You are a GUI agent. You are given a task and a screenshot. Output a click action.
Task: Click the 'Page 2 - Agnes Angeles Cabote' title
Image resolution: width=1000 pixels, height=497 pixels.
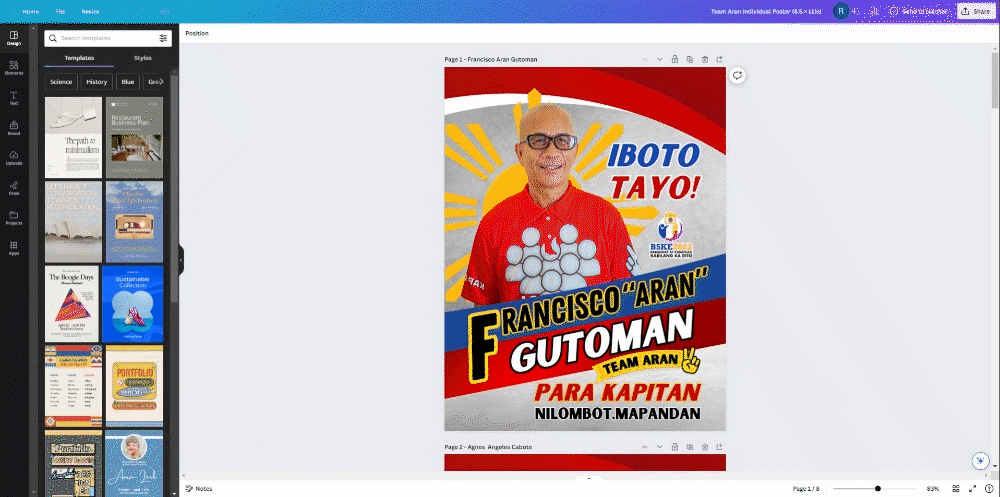point(489,447)
